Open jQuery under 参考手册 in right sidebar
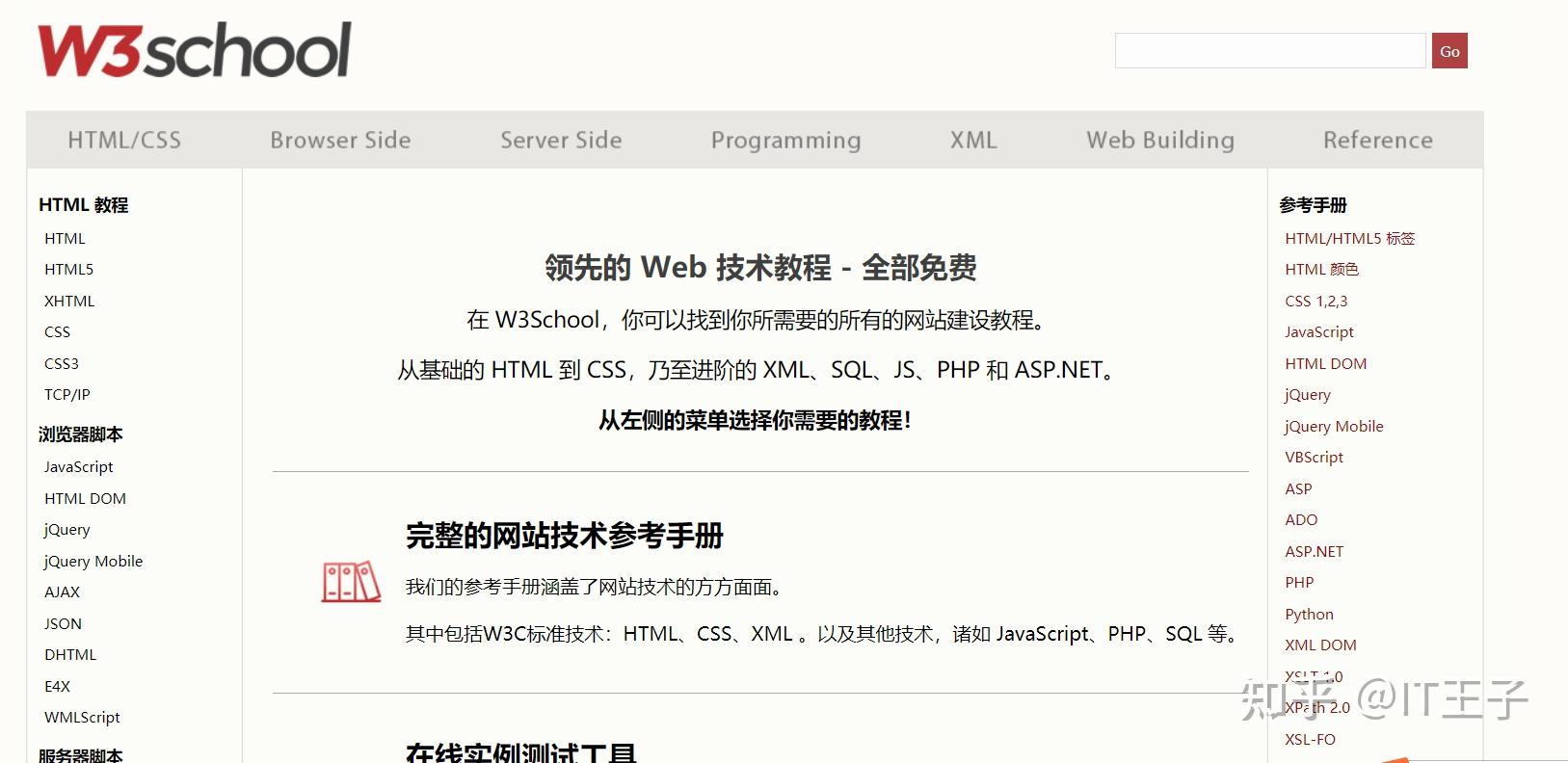 pyautogui.click(x=1308, y=395)
